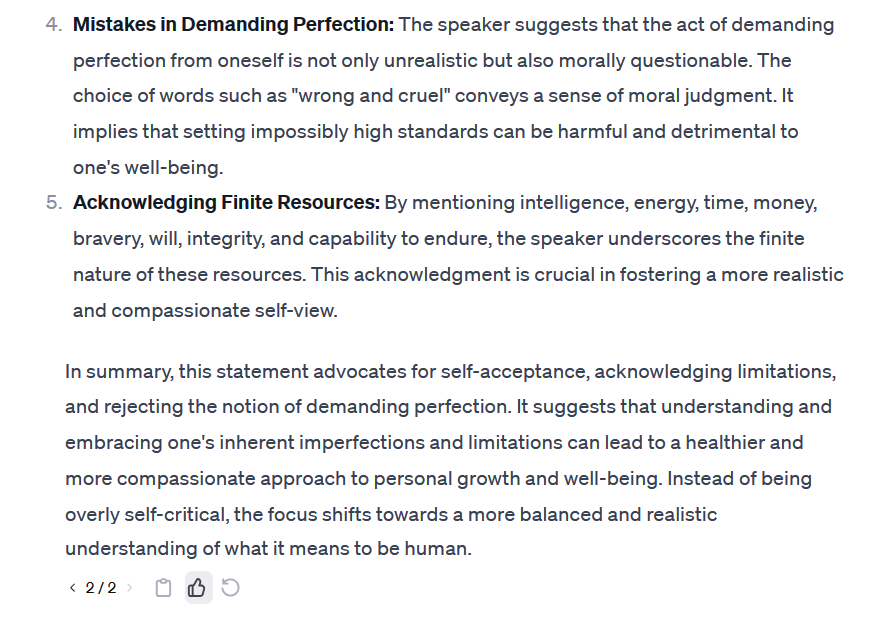887x631 pixels.
Task: Click 'overly self-critical' in the summary
Action: [x=147, y=514]
